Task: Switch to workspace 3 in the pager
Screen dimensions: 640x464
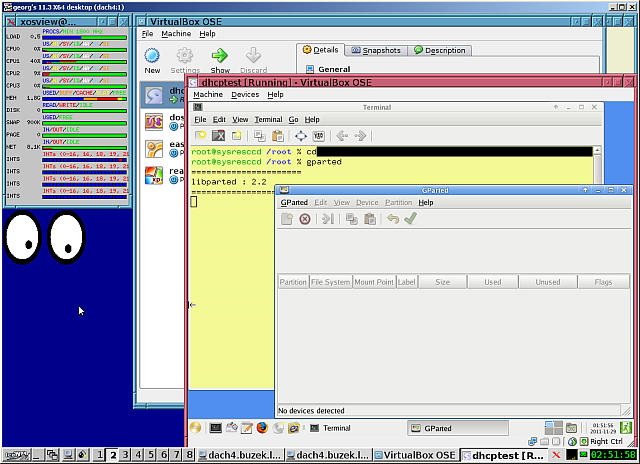Action: (x=125, y=455)
